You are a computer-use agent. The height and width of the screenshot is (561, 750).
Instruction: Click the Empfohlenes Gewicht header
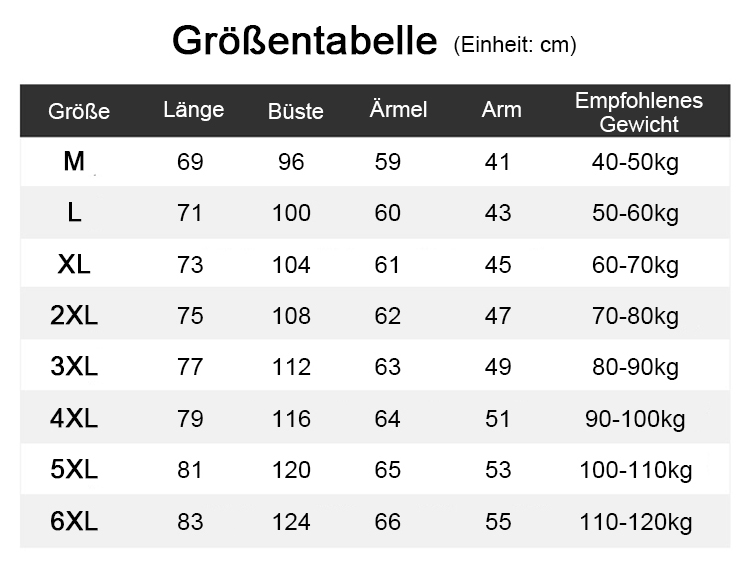coord(639,112)
